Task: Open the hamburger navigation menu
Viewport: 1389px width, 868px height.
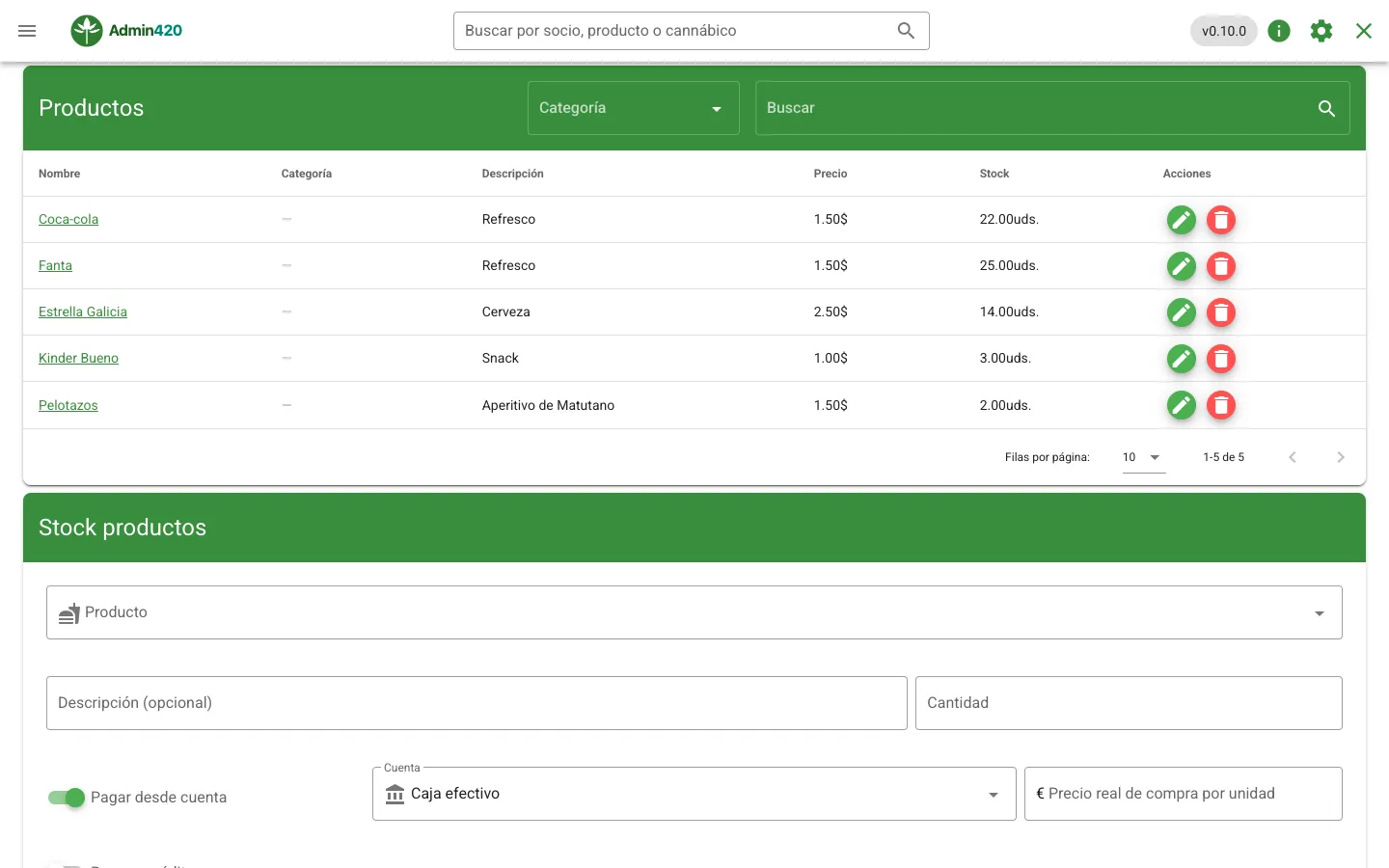Action: (27, 31)
